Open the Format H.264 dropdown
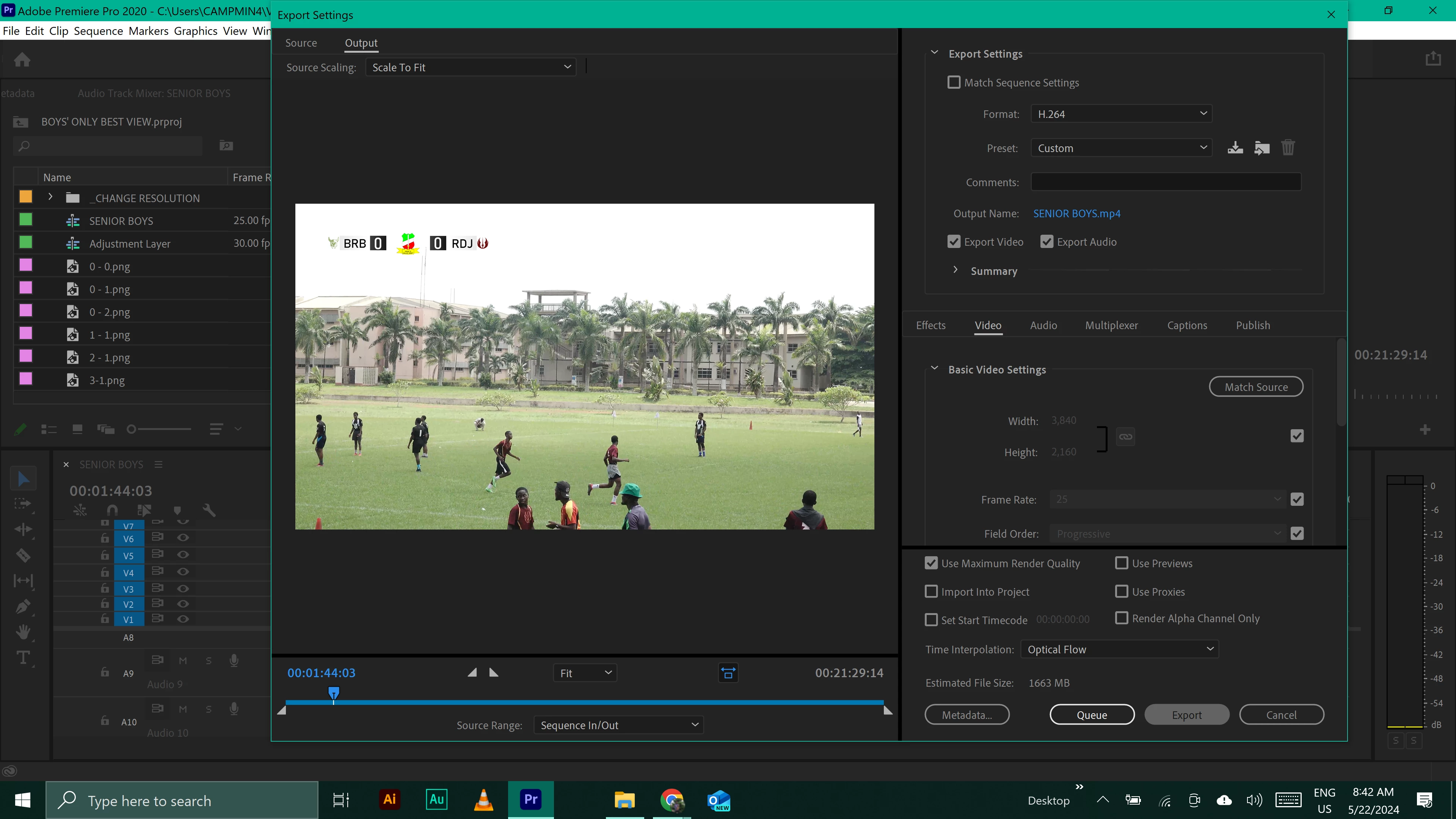The width and height of the screenshot is (1456, 819). 1122,114
